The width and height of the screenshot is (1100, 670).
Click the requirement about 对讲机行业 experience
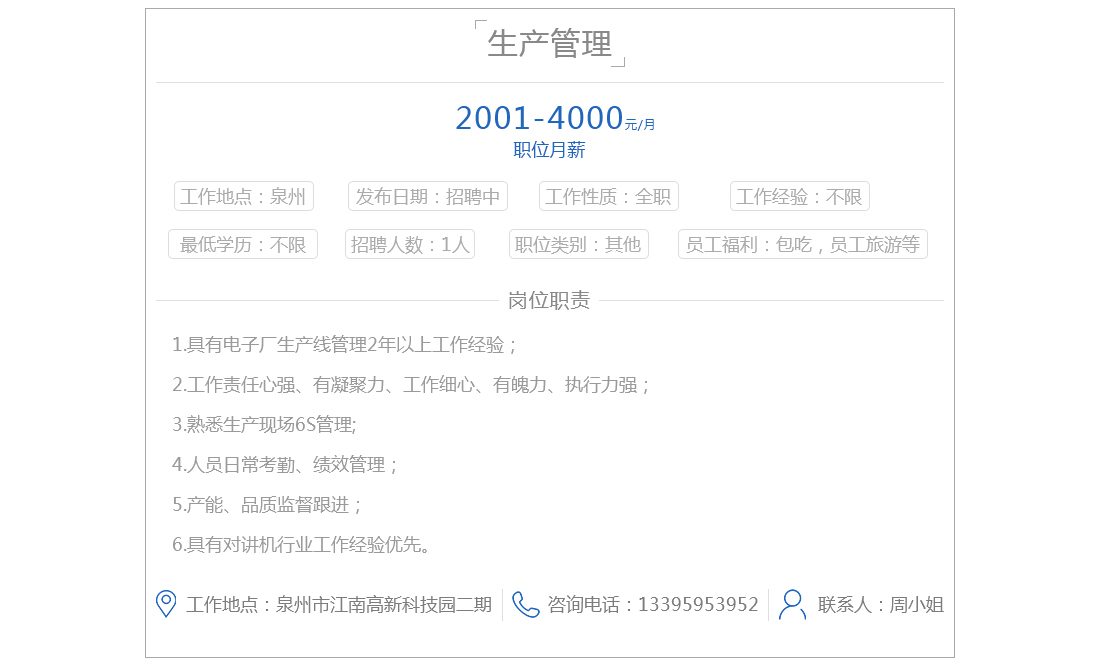302,544
